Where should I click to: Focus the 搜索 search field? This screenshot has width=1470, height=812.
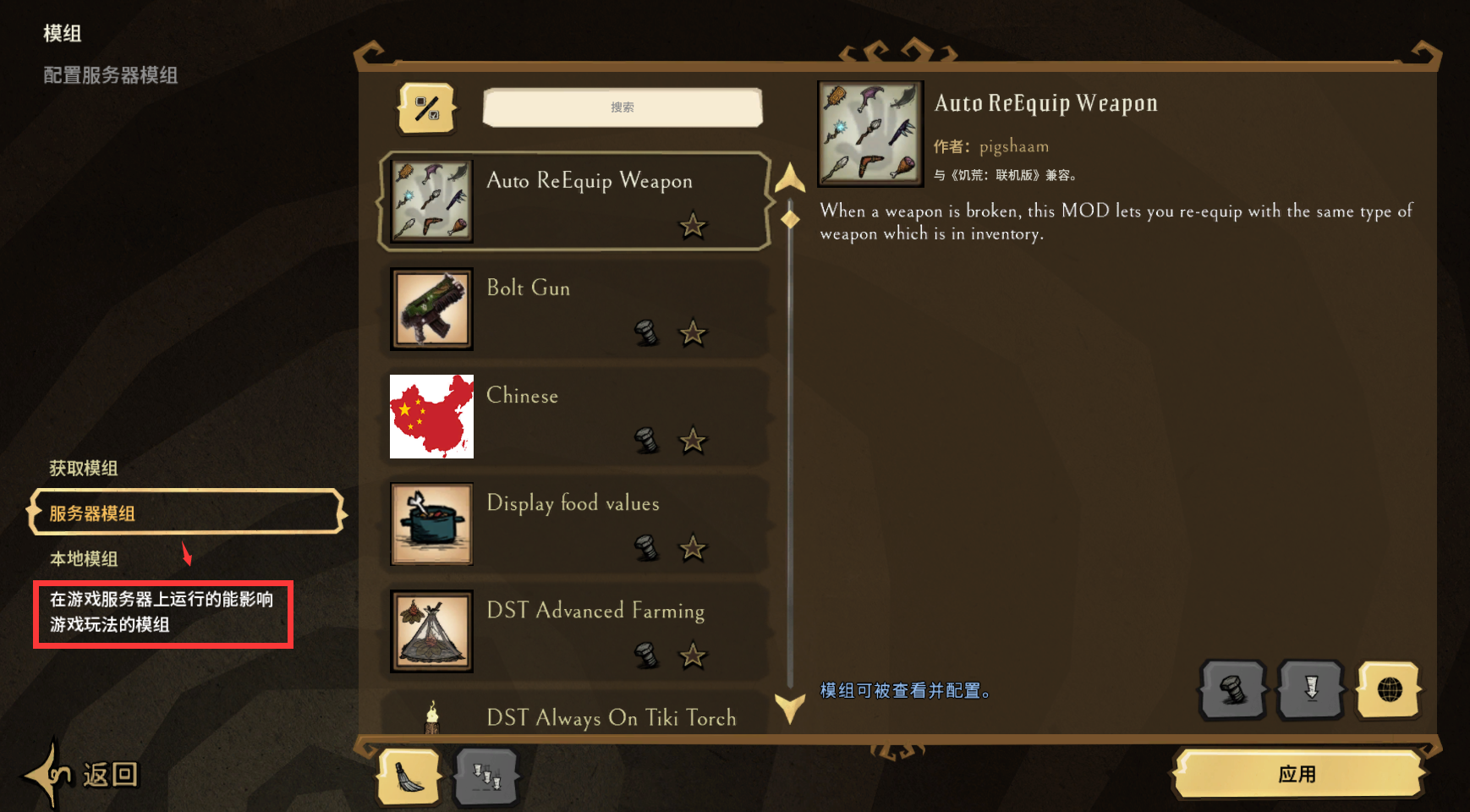click(x=623, y=107)
